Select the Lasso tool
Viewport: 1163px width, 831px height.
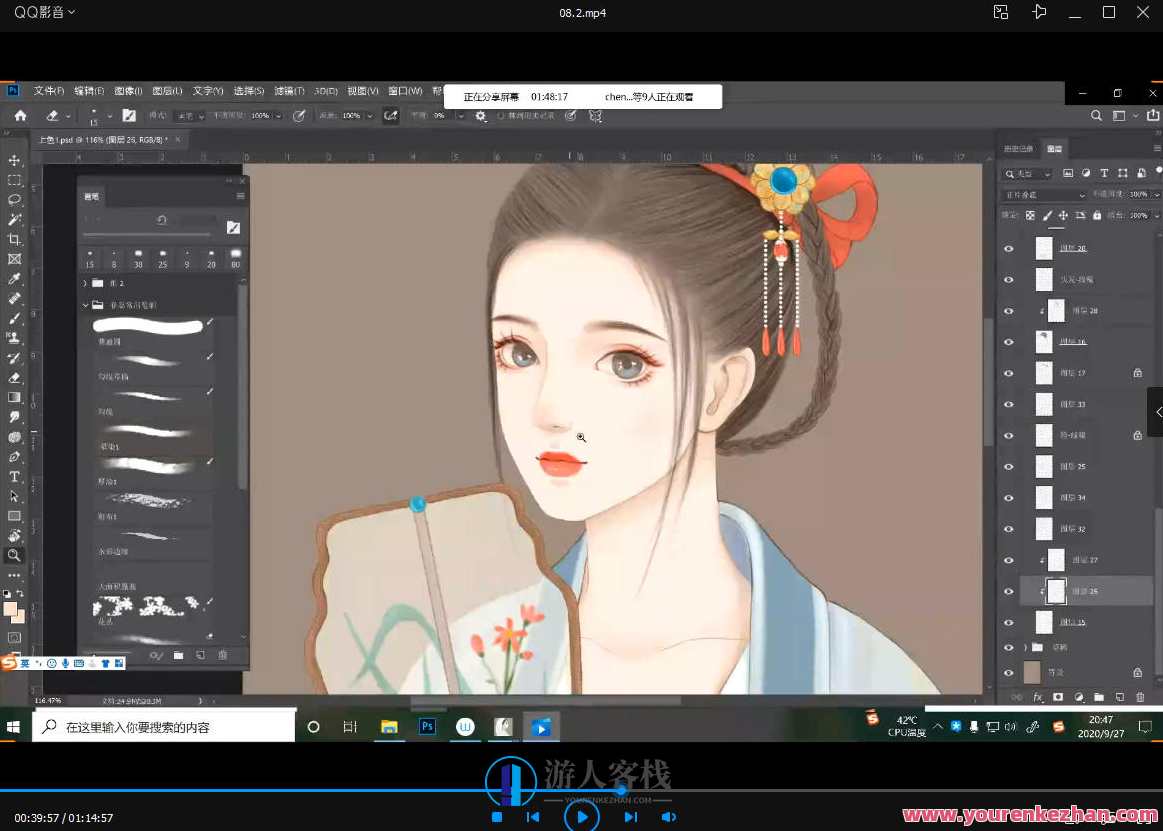pyautogui.click(x=15, y=200)
